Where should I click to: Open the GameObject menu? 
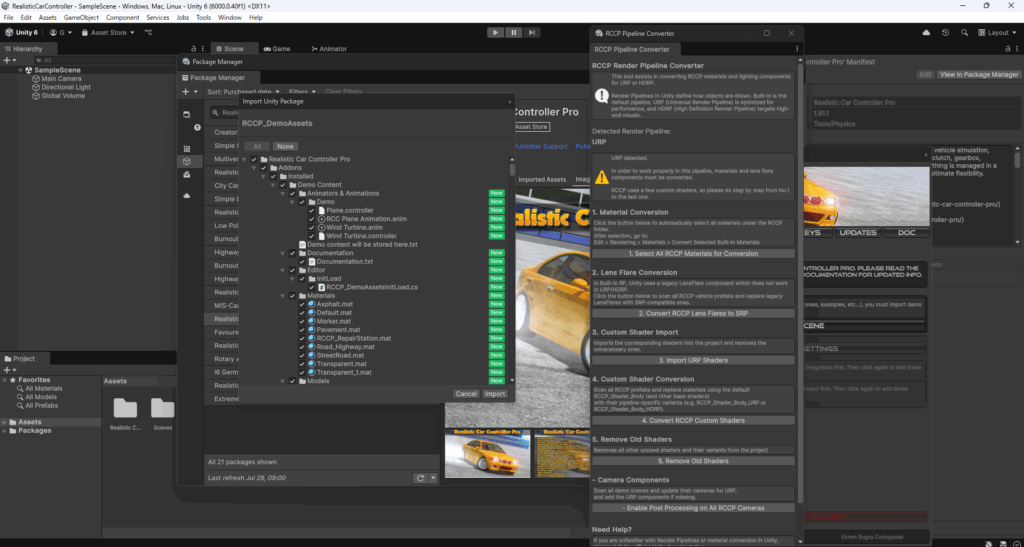tap(81, 18)
